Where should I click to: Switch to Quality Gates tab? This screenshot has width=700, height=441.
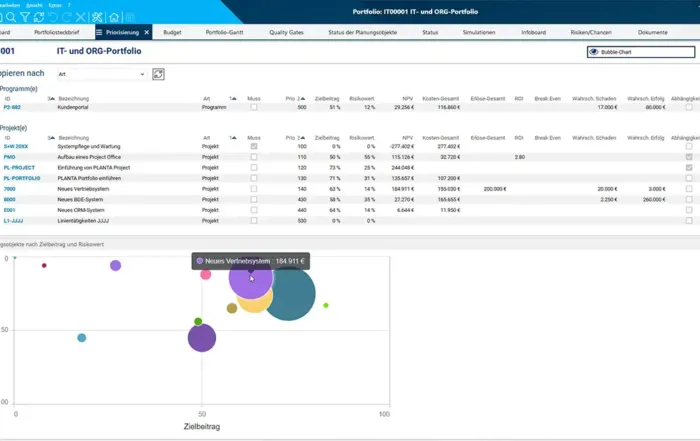click(x=286, y=32)
